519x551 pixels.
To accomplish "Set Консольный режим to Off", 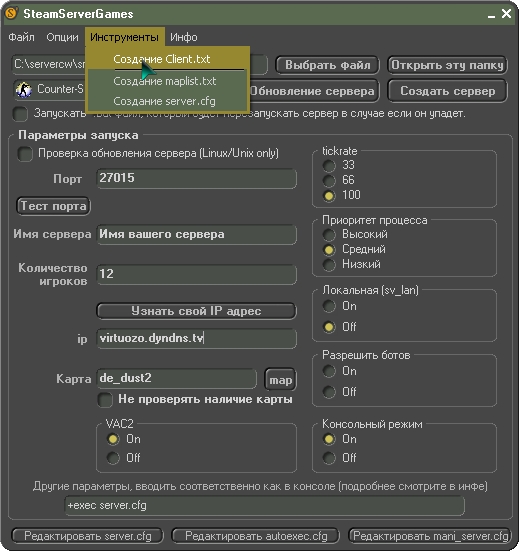I will [329, 458].
